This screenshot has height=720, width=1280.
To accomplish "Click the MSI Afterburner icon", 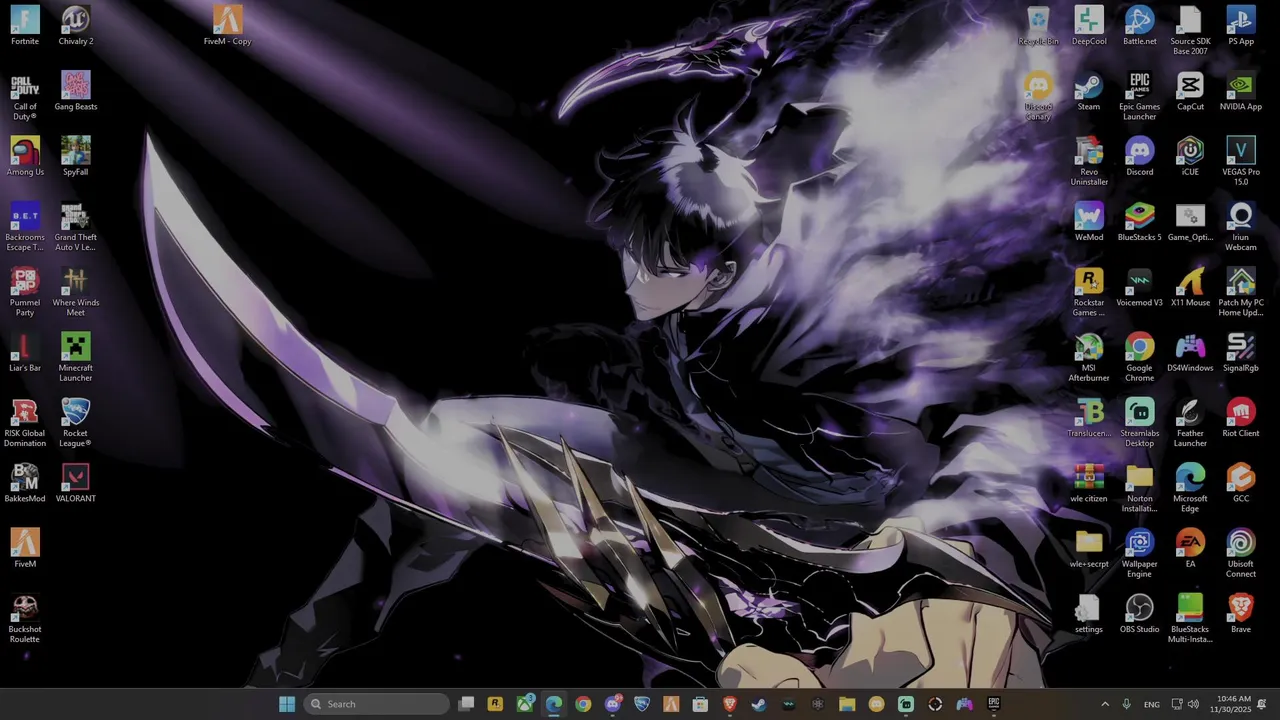I will 1089,358.
